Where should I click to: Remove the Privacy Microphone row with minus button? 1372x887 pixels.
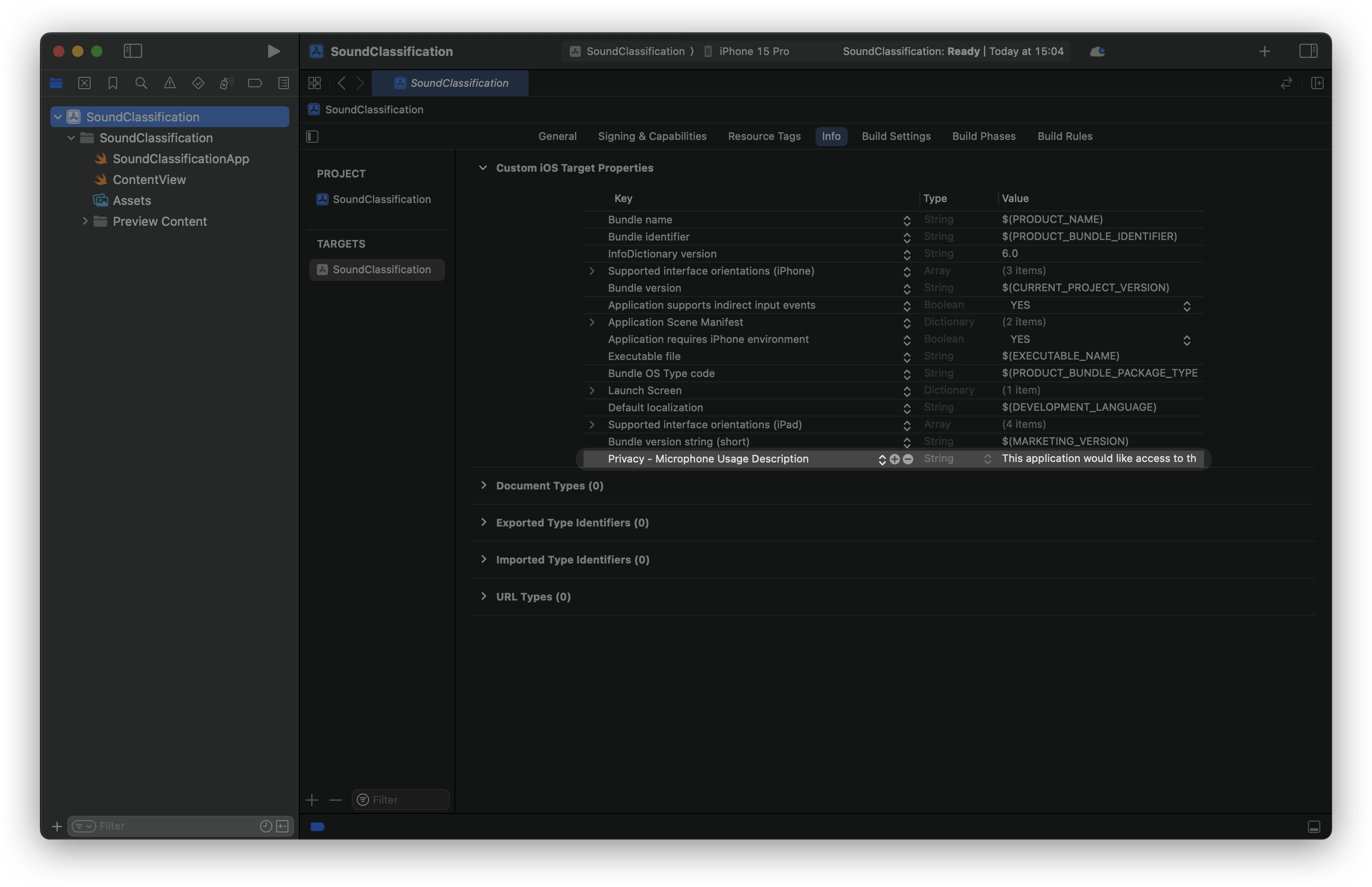(908, 459)
